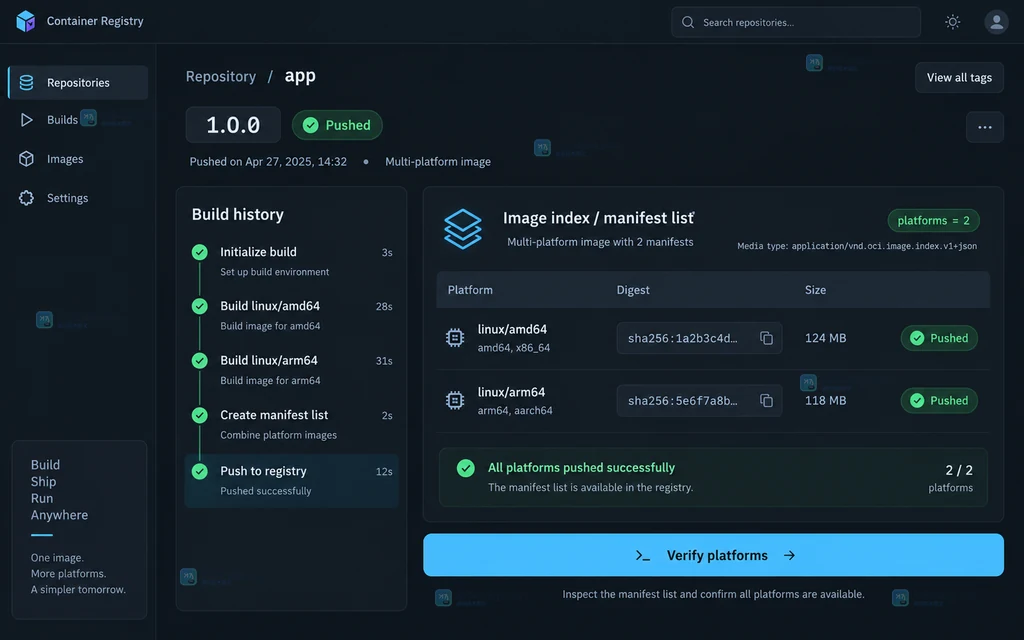Click the linux/amd64 platform name
The height and width of the screenshot is (640, 1024).
[x=512, y=330]
